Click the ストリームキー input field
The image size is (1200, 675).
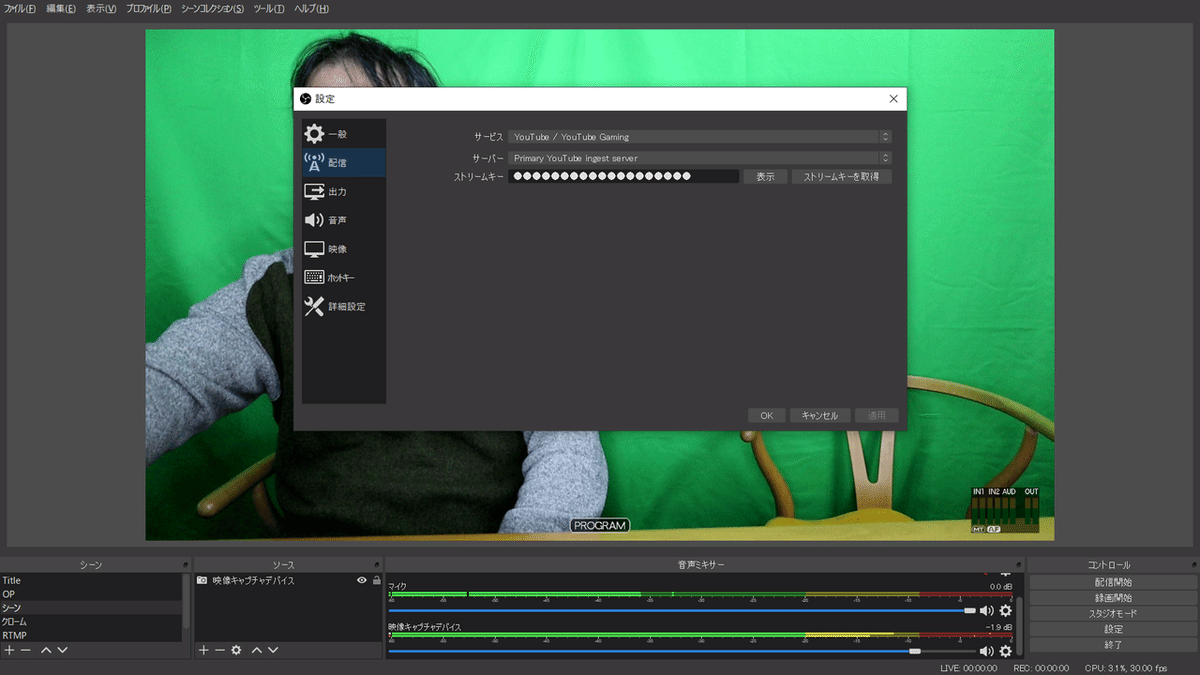(623, 177)
